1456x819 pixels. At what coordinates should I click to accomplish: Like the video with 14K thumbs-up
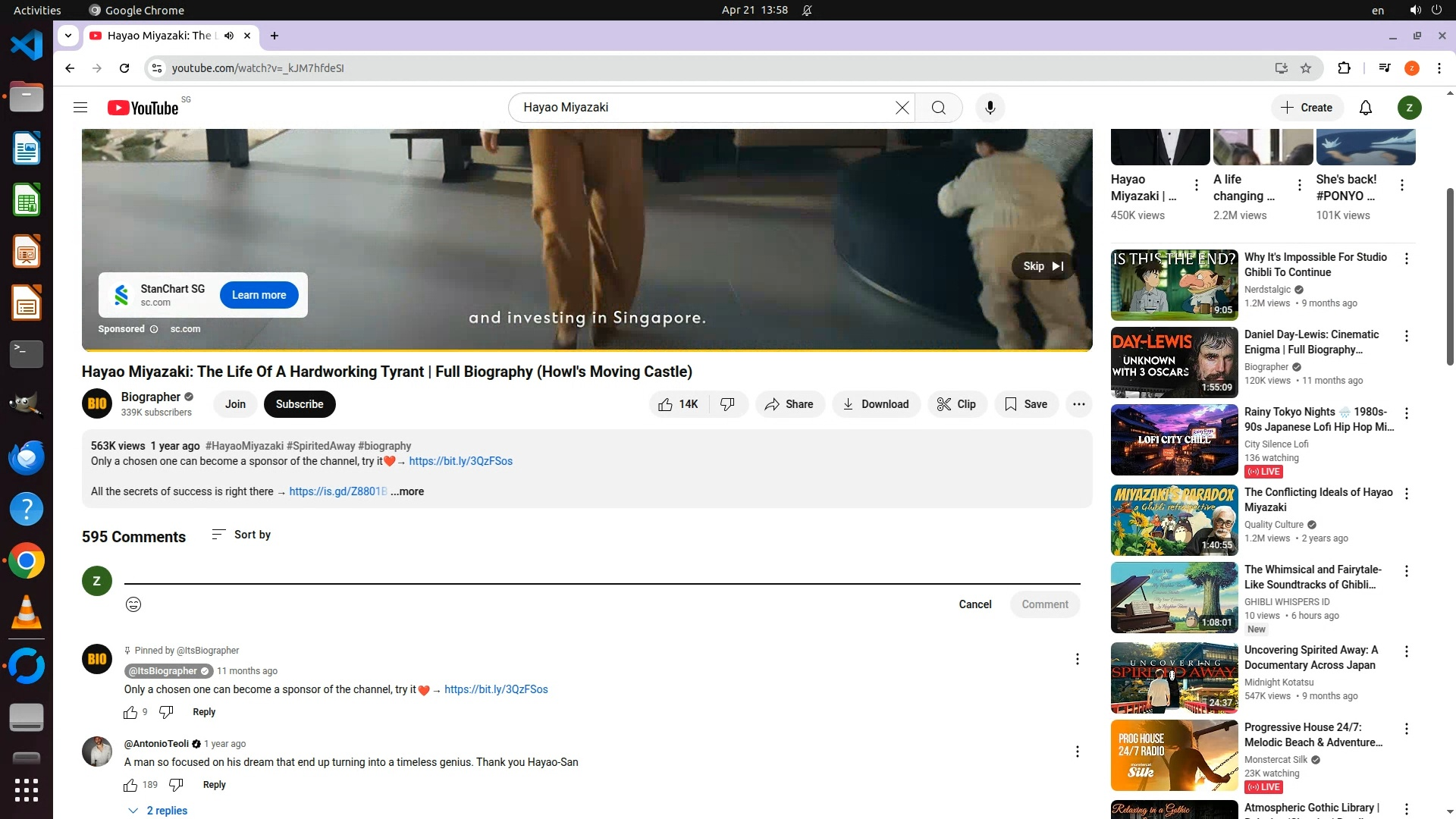click(678, 404)
